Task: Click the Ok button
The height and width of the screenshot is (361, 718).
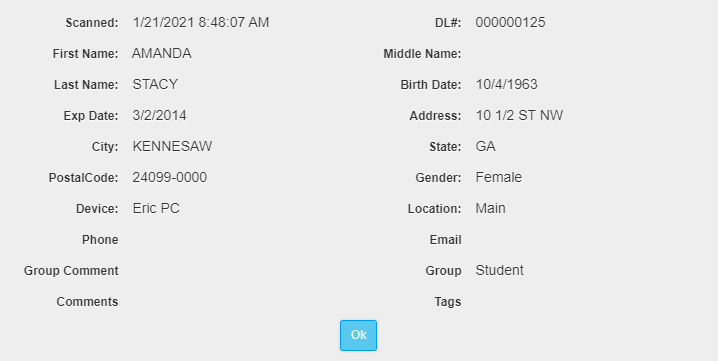Action: (x=358, y=335)
